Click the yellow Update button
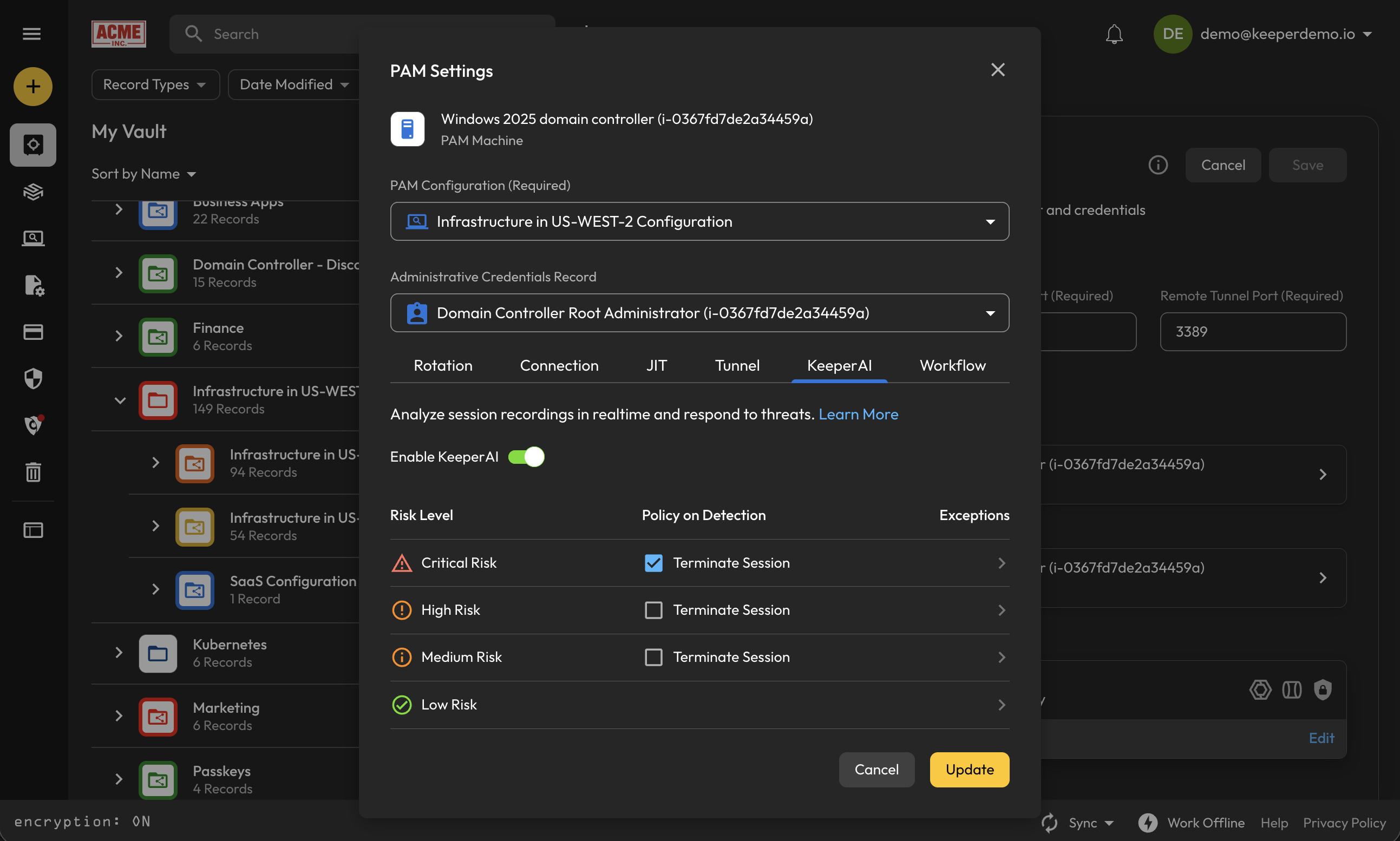Image resolution: width=1400 pixels, height=841 pixels. [x=969, y=770]
